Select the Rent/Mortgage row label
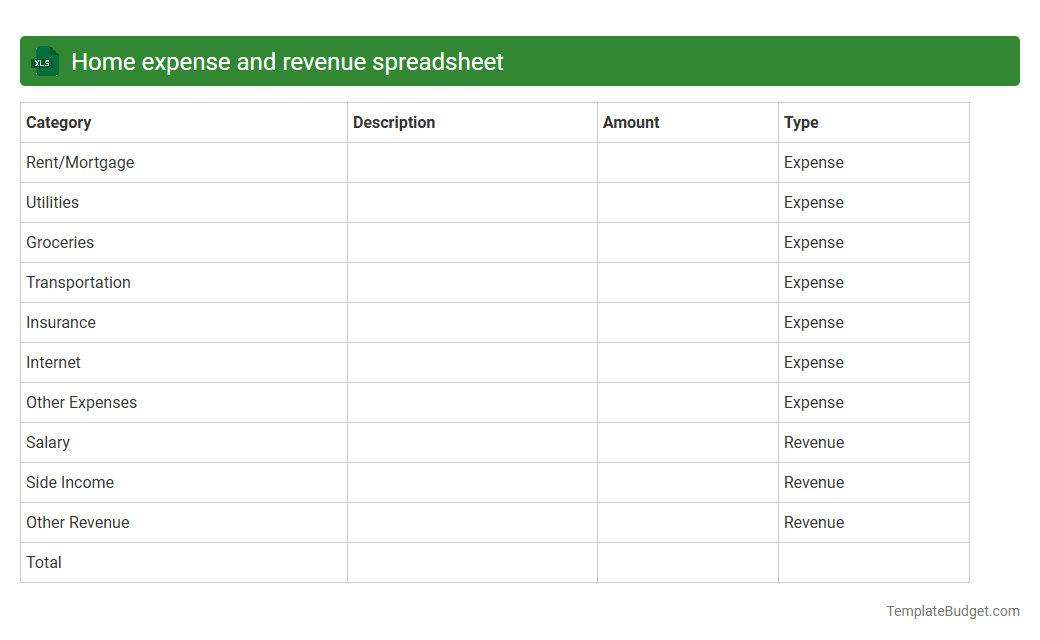1040x640 pixels. [x=80, y=162]
